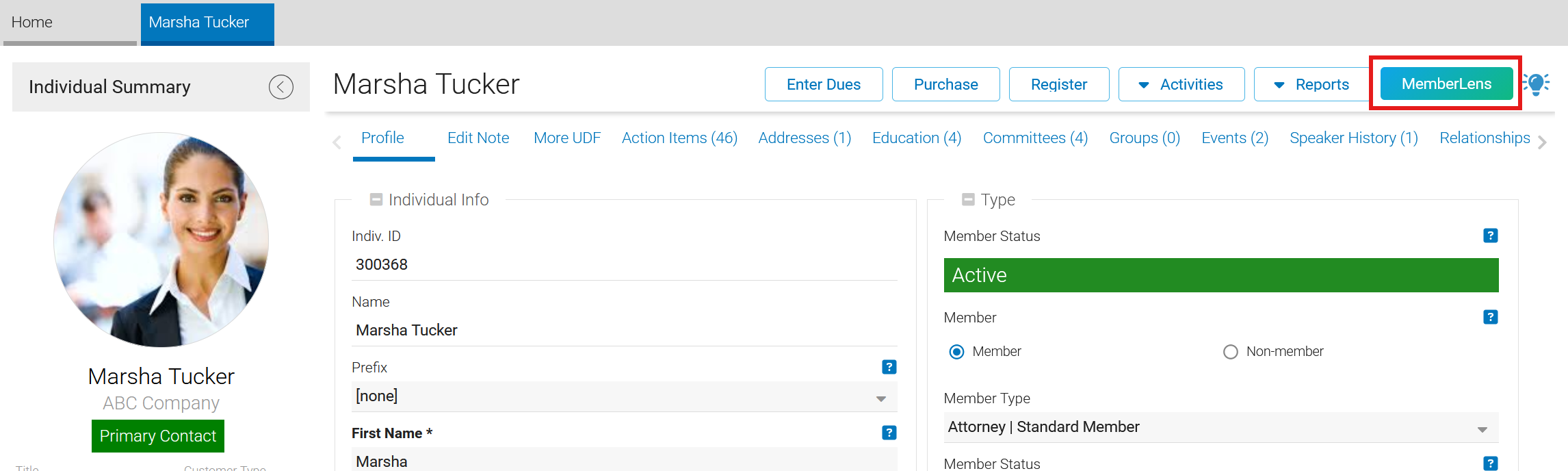Viewport: 1568px width, 471px height.
Task: Click the Purchase button
Action: pos(946,84)
